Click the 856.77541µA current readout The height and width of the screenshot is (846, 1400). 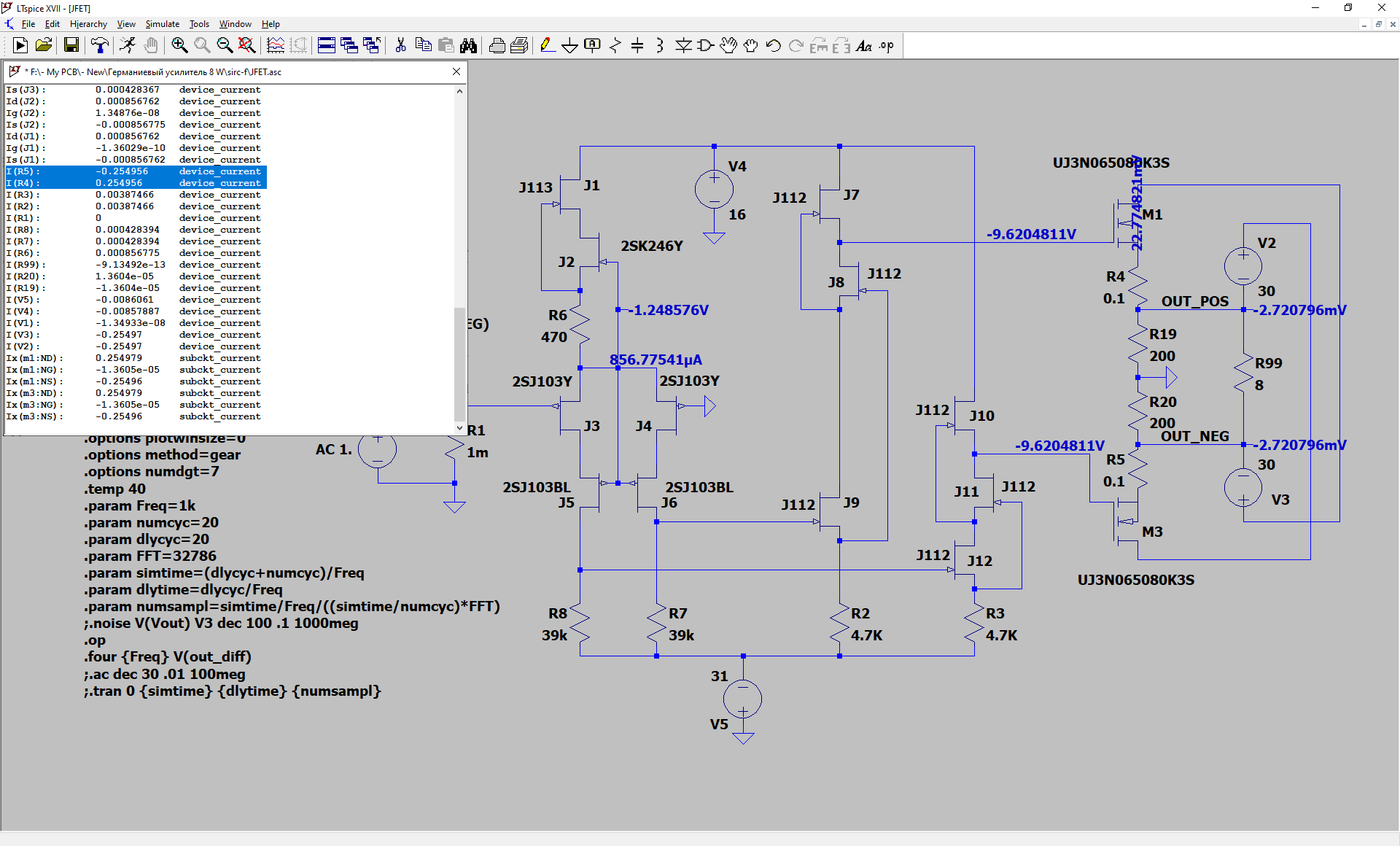click(x=656, y=360)
